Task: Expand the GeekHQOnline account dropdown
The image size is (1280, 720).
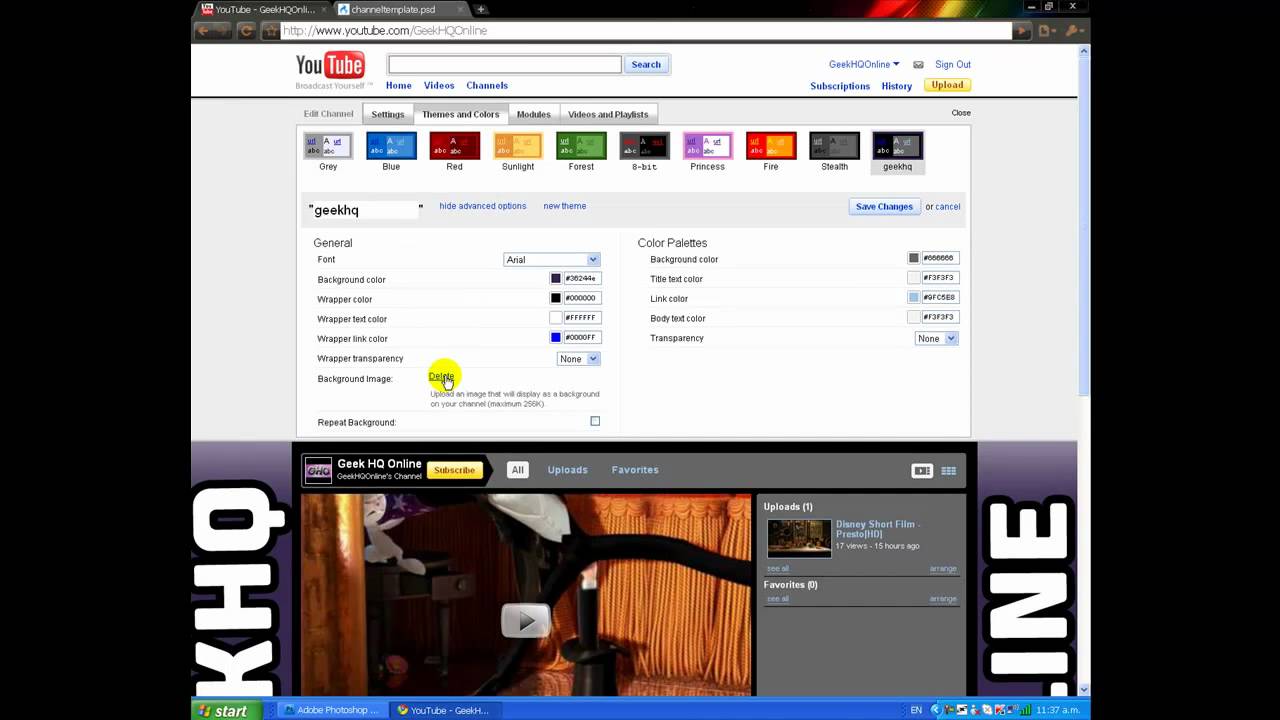Action: click(864, 65)
